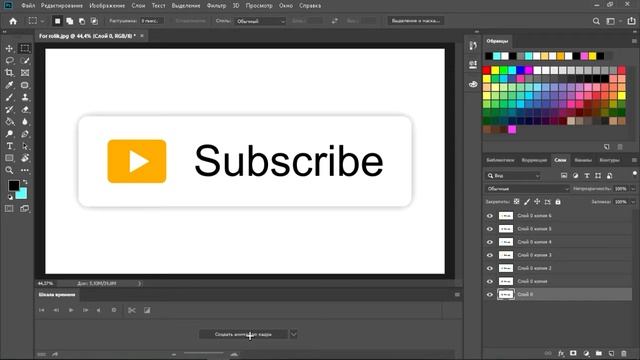Open the 'Файл' menu
The height and width of the screenshot is (360, 640).
(x=28, y=6)
